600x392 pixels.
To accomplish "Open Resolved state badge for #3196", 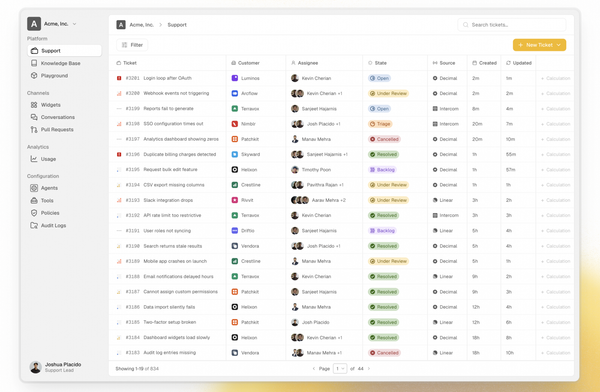I will tap(384, 154).
